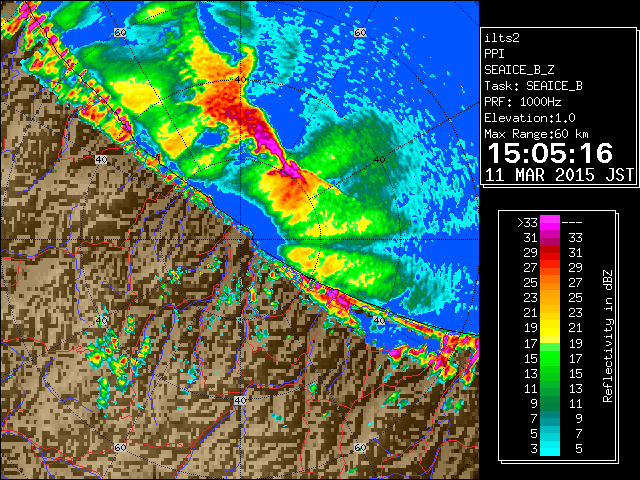Click the large "15:05:16" timestamp
Viewport: 640px width, 480px height.
pos(550,153)
